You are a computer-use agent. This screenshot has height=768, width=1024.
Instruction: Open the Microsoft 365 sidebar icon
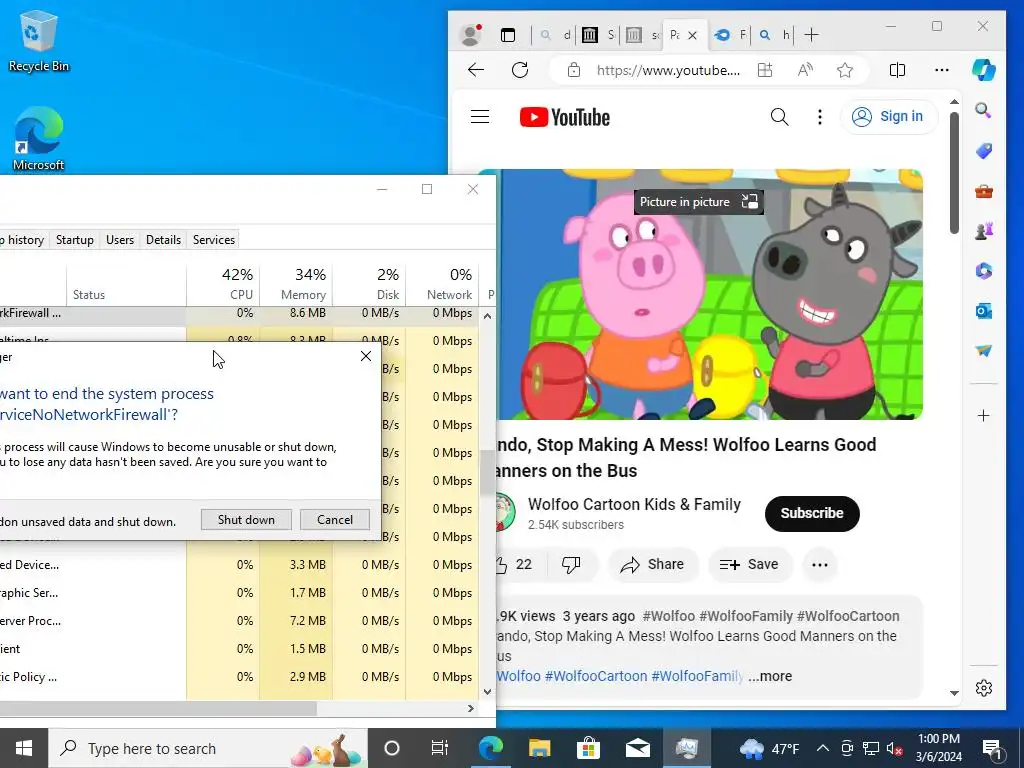point(984,270)
